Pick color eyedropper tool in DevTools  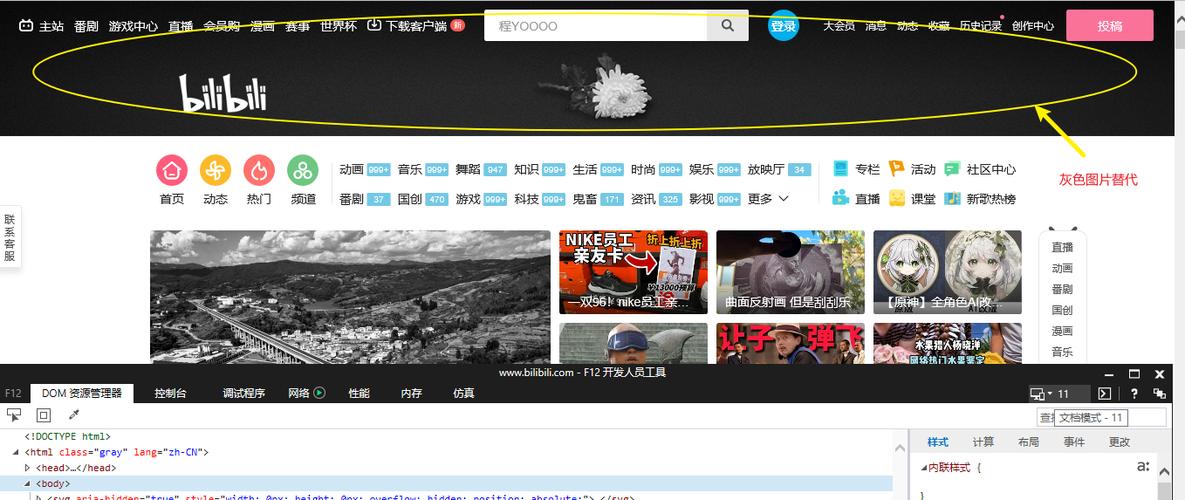(74, 415)
